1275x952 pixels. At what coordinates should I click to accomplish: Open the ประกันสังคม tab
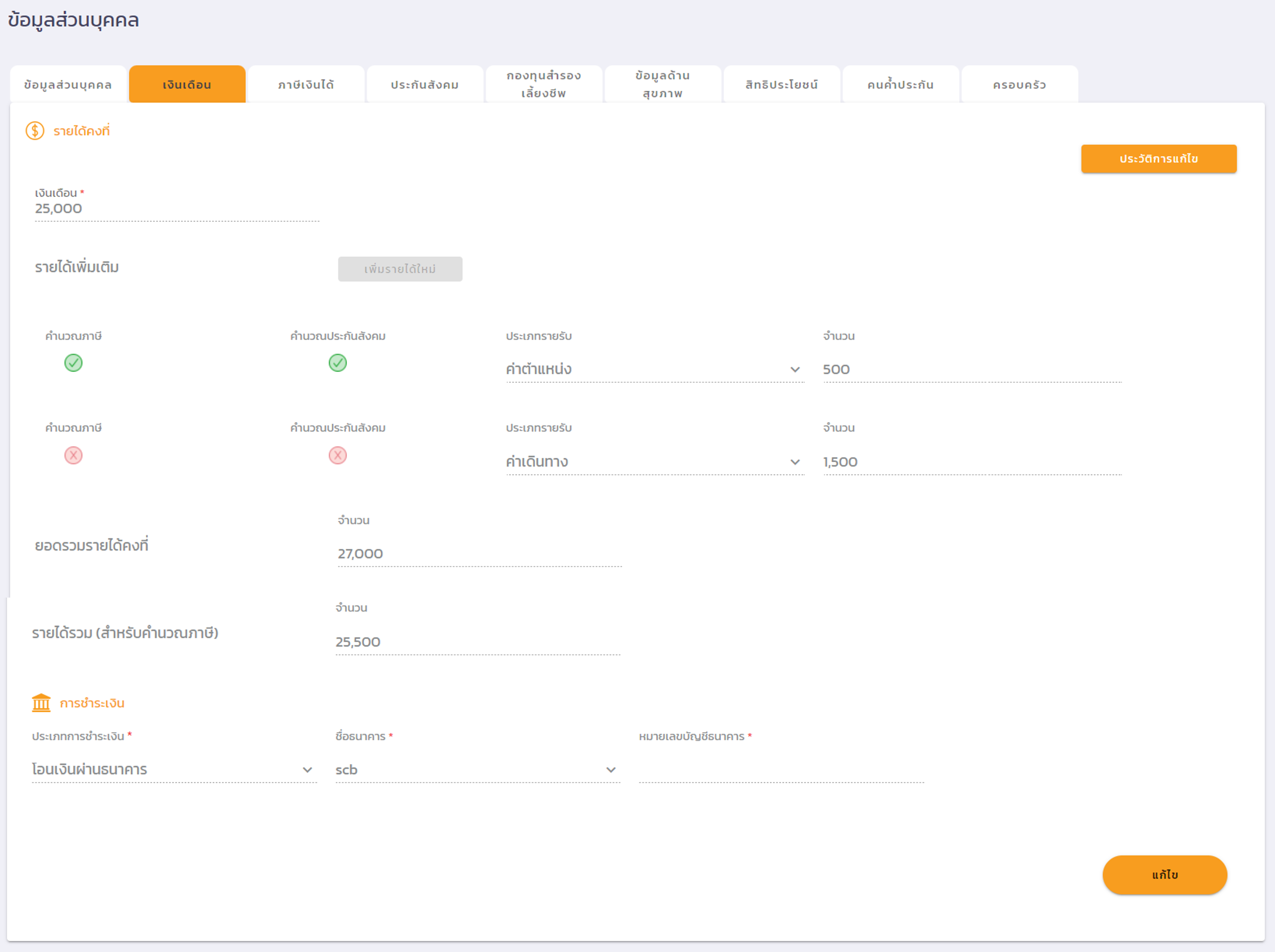pyautogui.click(x=425, y=85)
